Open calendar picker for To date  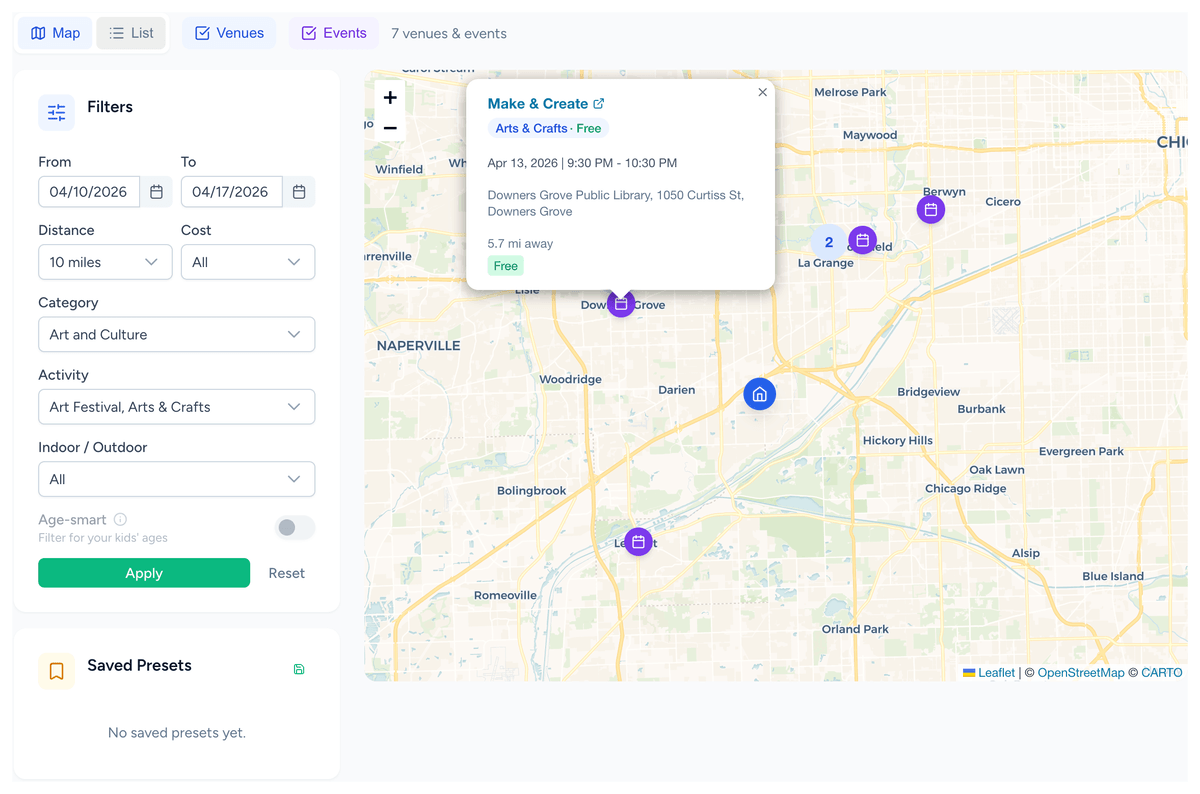(x=299, y=192)
